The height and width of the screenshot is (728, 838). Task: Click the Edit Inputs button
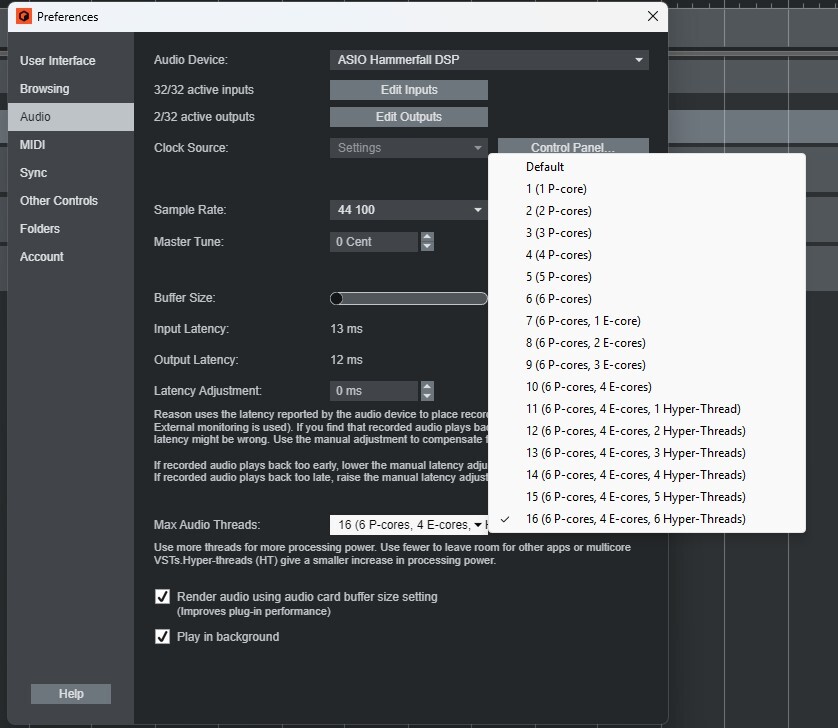[408, 89]
